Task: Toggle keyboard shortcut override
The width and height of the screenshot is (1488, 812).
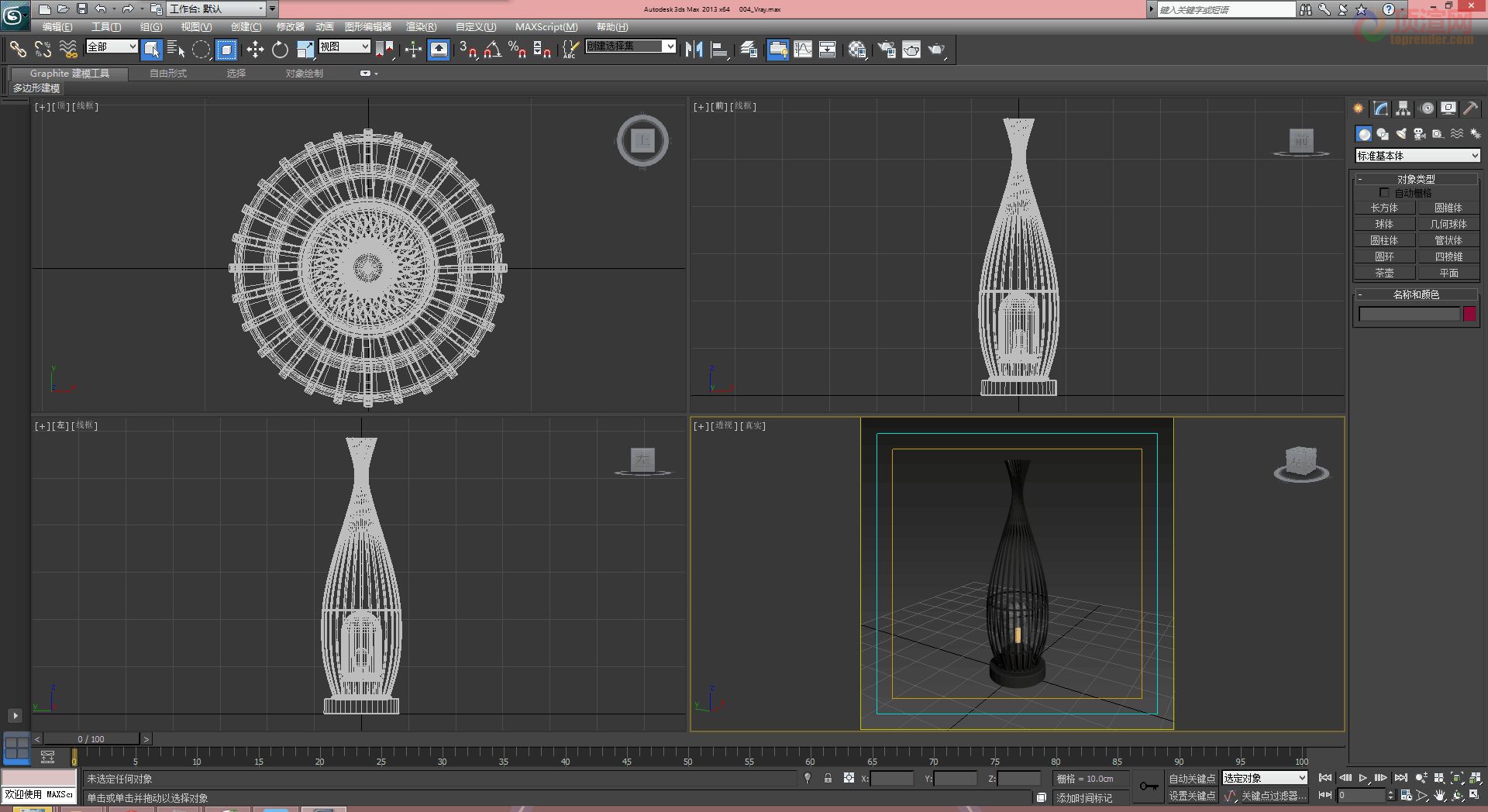Action: point(439,50)
